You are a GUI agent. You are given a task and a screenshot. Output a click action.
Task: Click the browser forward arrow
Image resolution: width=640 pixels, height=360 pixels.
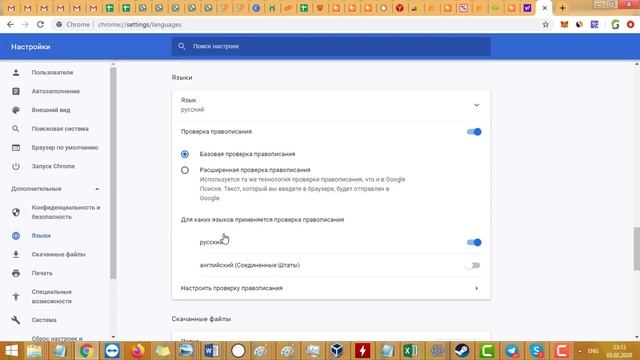(25, 24)
